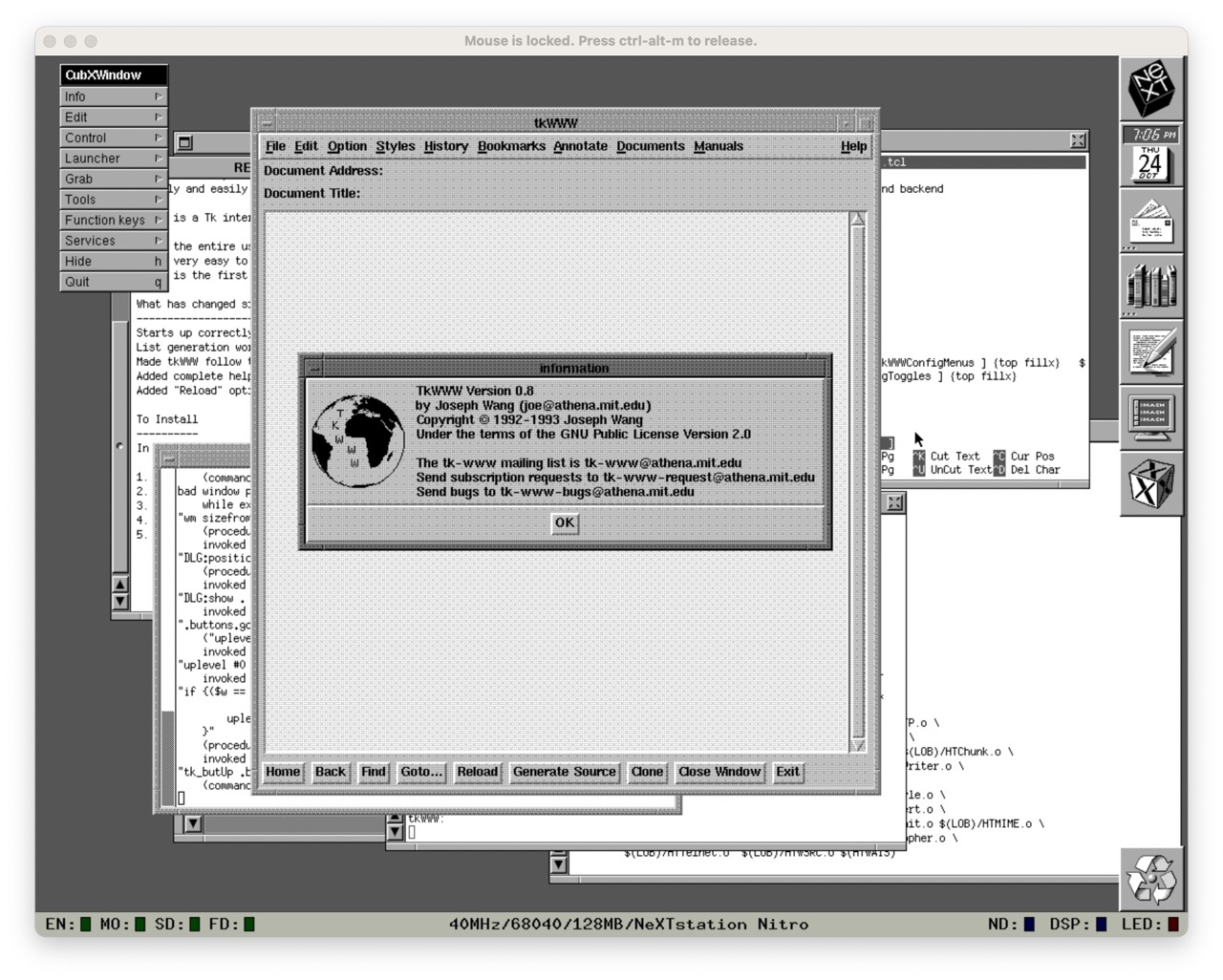Expand the CubXWindow Edit submenu
Screen dimensions: 1223x980
coord(114,117)
